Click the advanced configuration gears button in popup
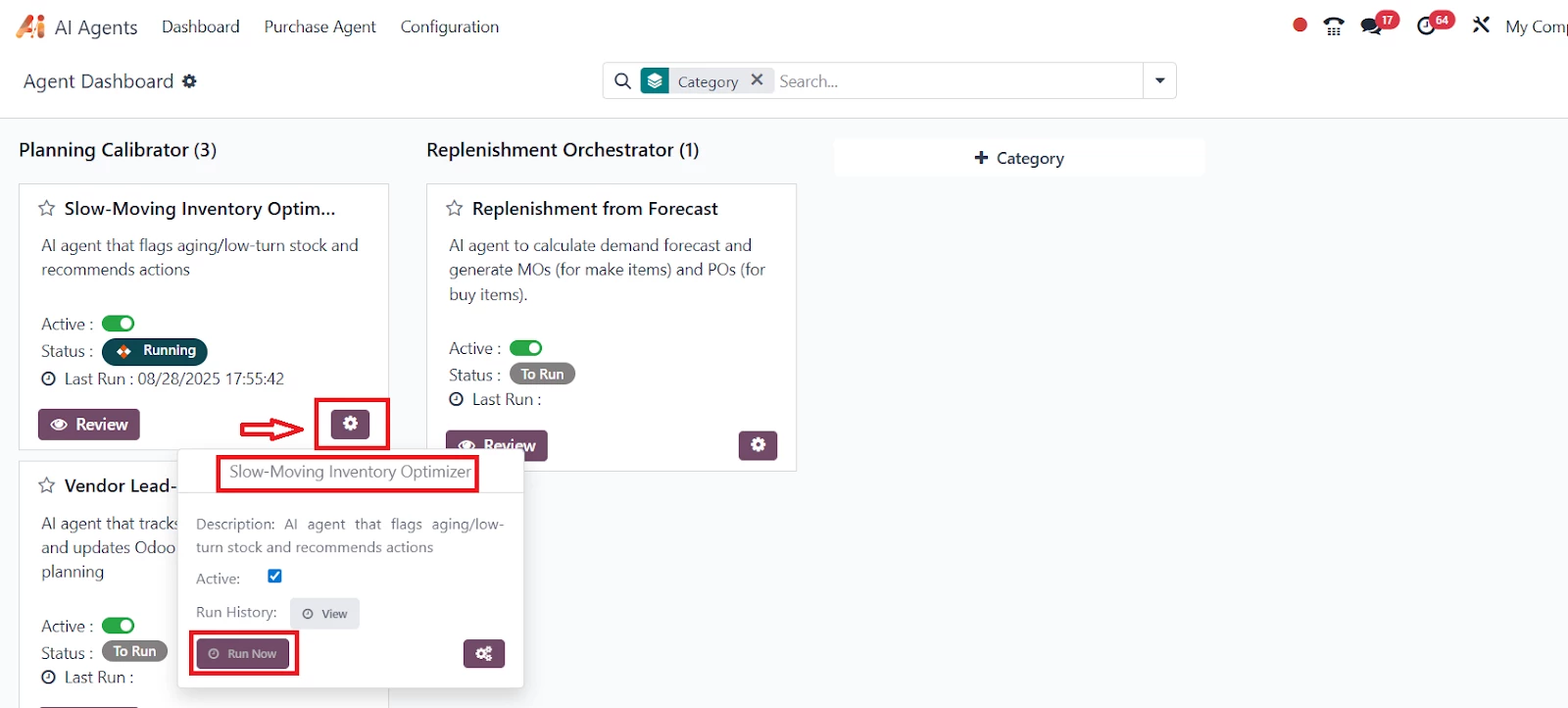 pyautogui.click(x=484, y=654)
